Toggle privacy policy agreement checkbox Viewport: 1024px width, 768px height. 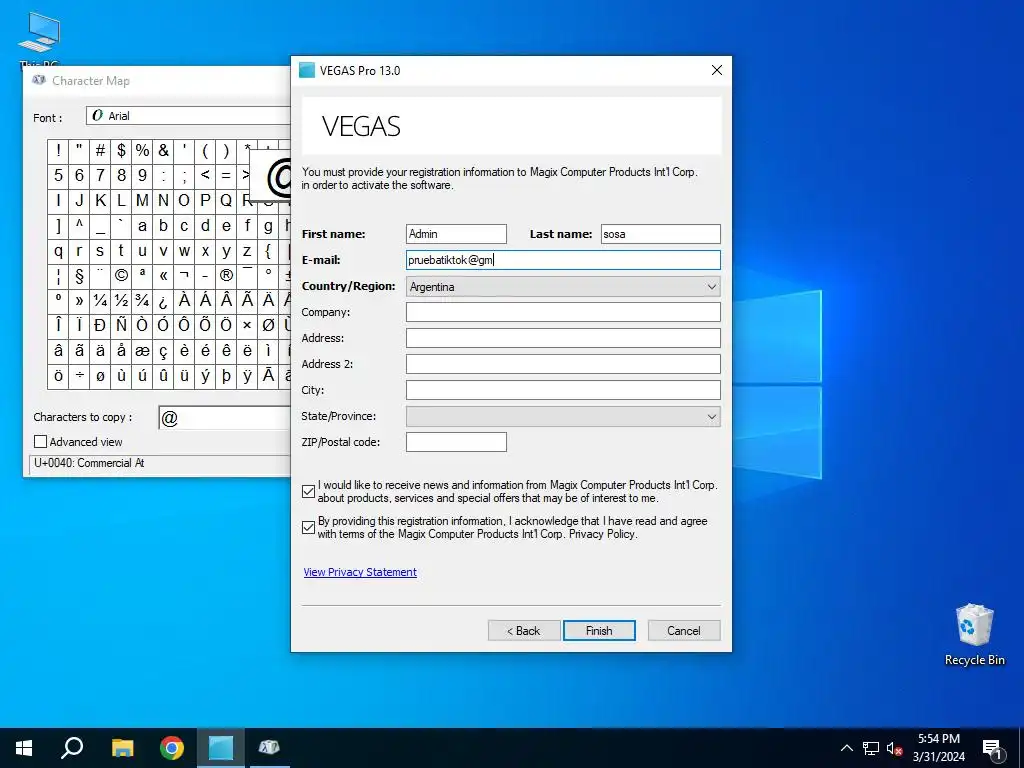[309, 527]
